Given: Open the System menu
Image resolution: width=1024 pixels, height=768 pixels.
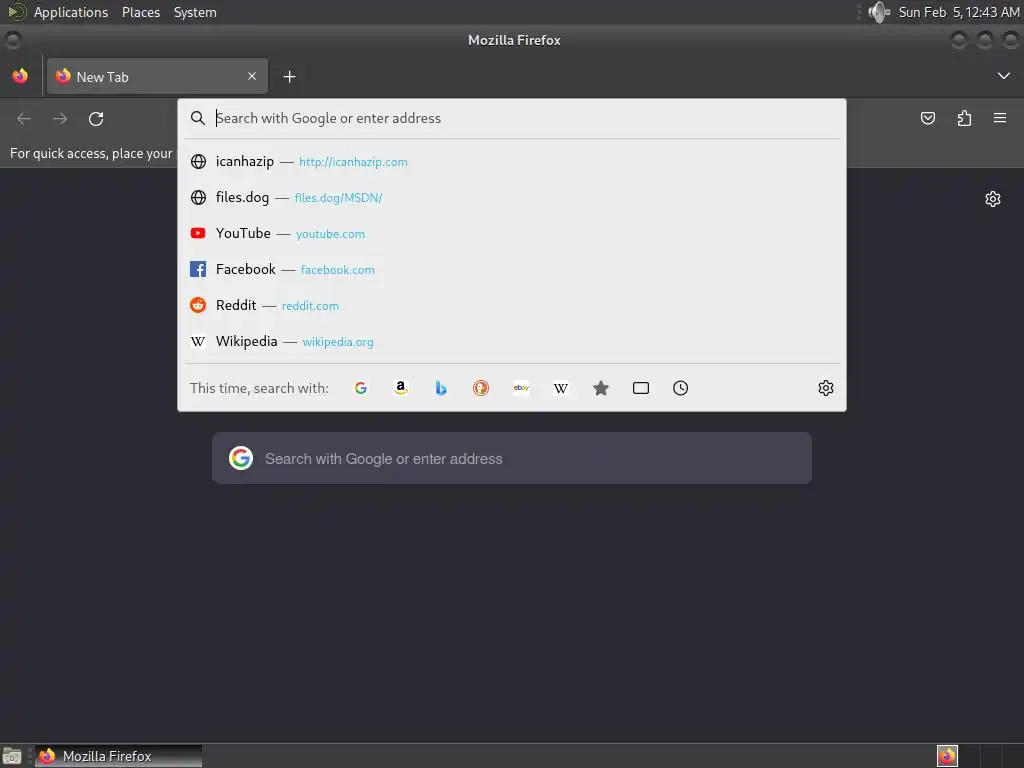Looking at the screenshot, I should coord(195,12).
